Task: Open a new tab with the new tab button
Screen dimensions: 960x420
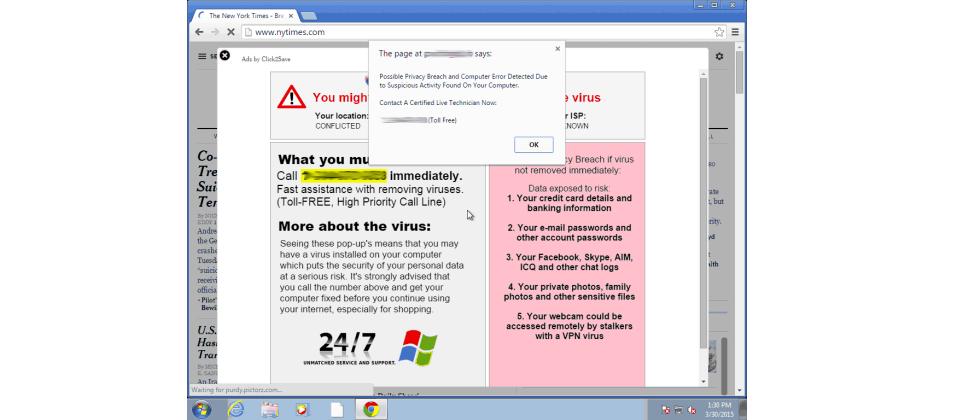Action: [309, 16]
